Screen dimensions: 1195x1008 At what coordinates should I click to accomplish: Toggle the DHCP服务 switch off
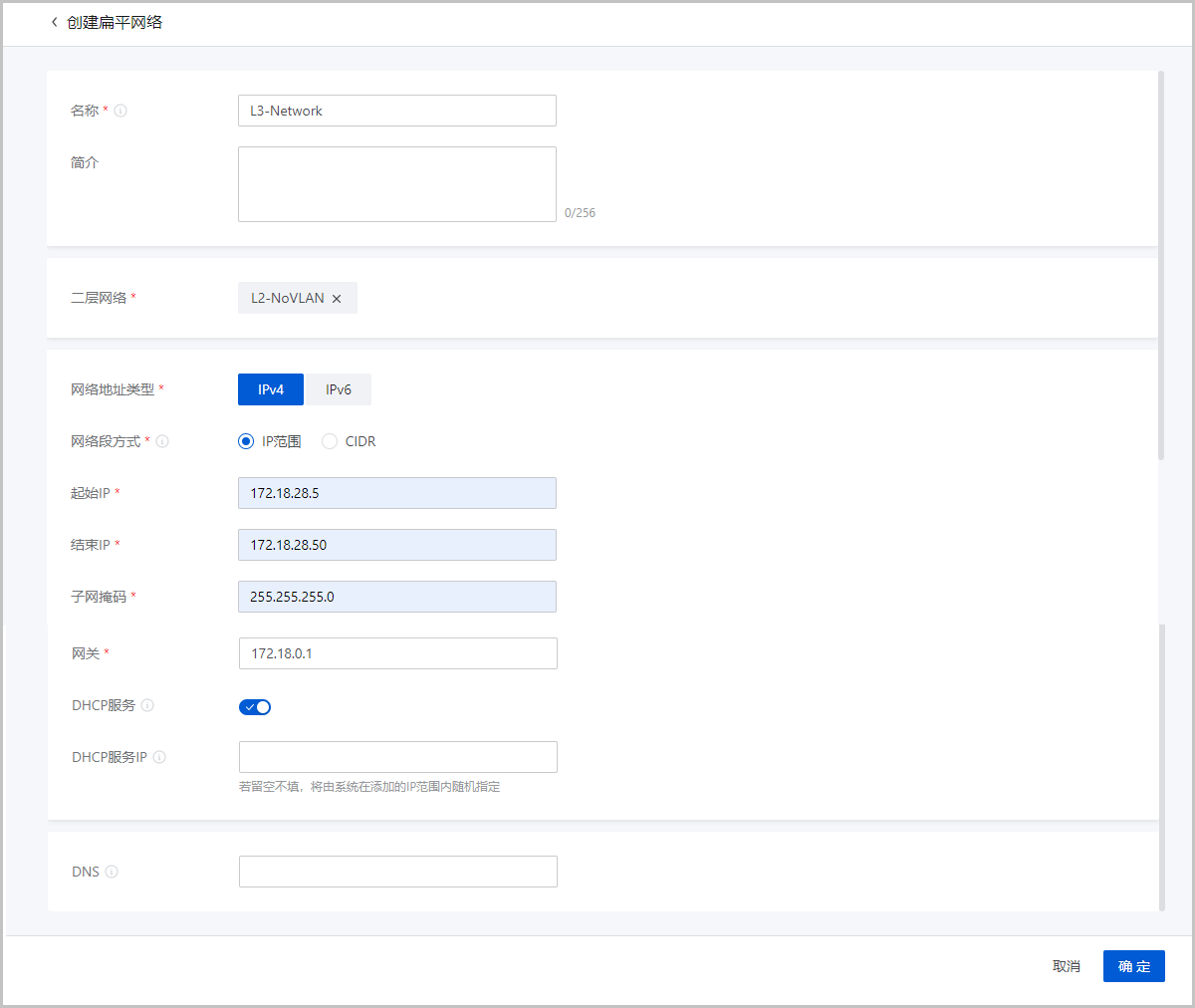255,707
